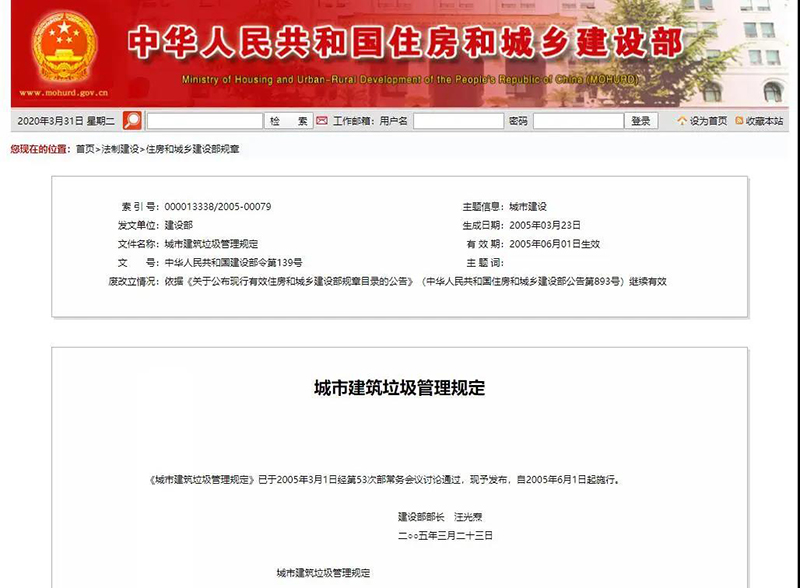800x588 pixels.
Task: Open the 收藏本站 link
Action: point(764,121)
